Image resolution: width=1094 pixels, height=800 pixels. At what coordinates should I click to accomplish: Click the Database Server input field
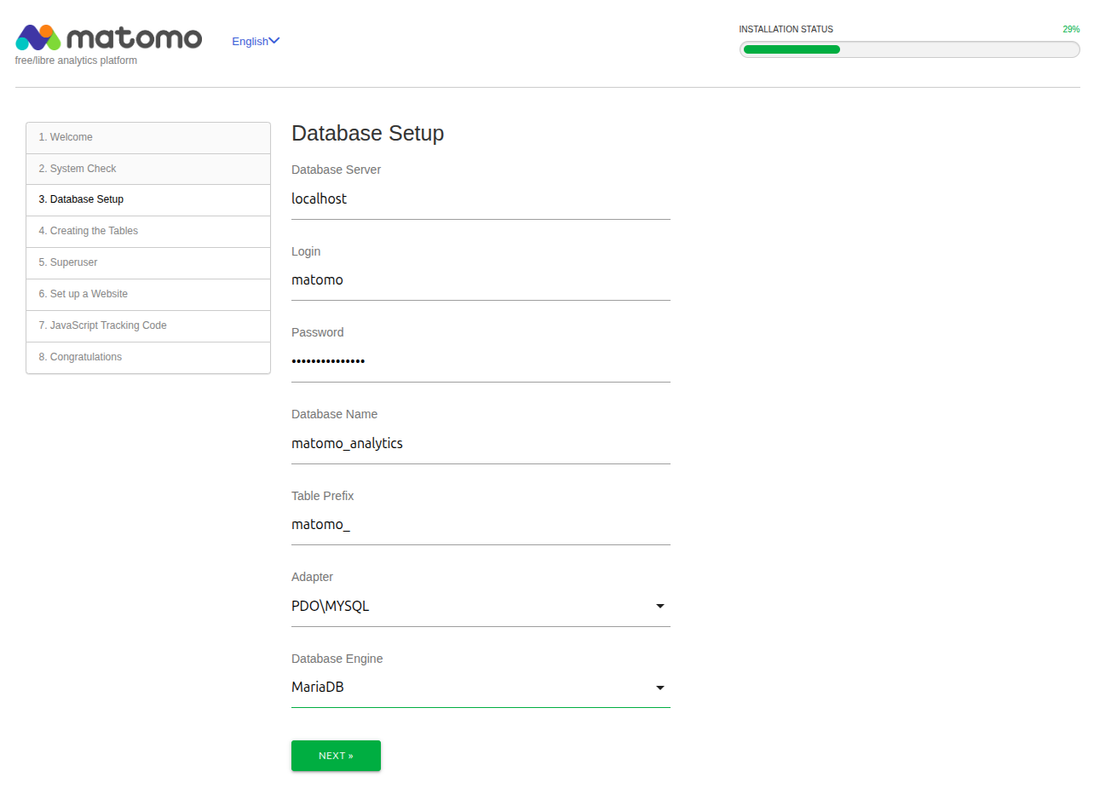[x=480, y=199]
